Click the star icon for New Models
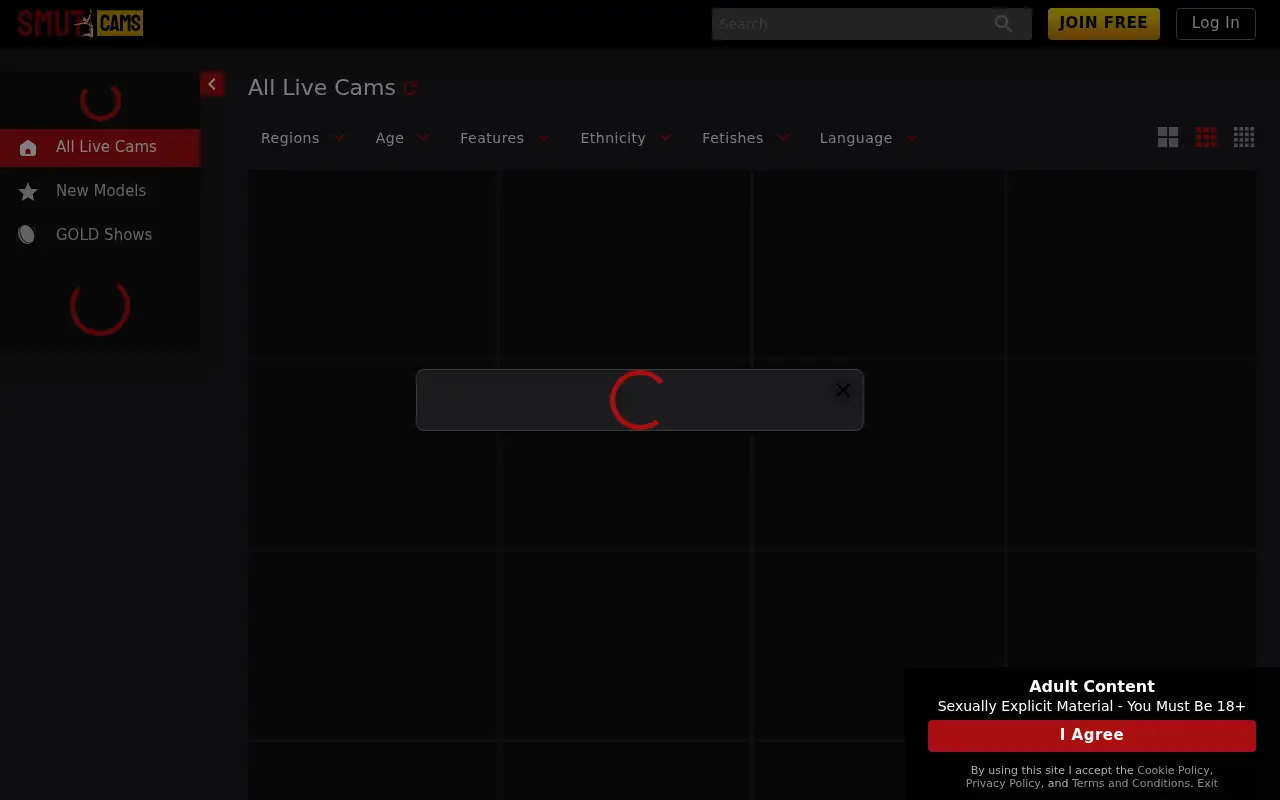This screenshot has width=1280, height=800. [28, 191]
